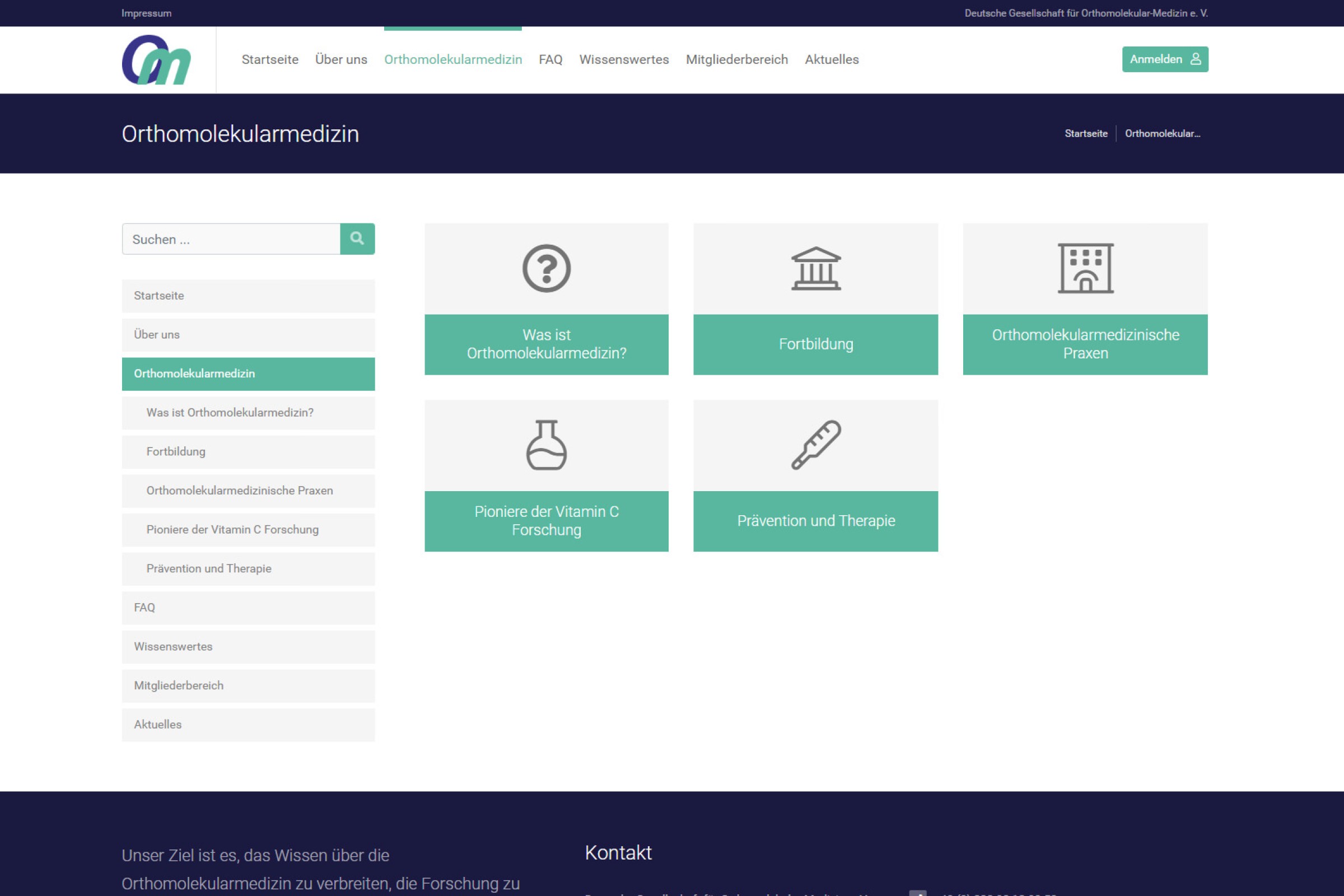This screenshot has width=1344, height=896.
Task: Open the FAQ top menu item
Action: (x=550, y=59)
